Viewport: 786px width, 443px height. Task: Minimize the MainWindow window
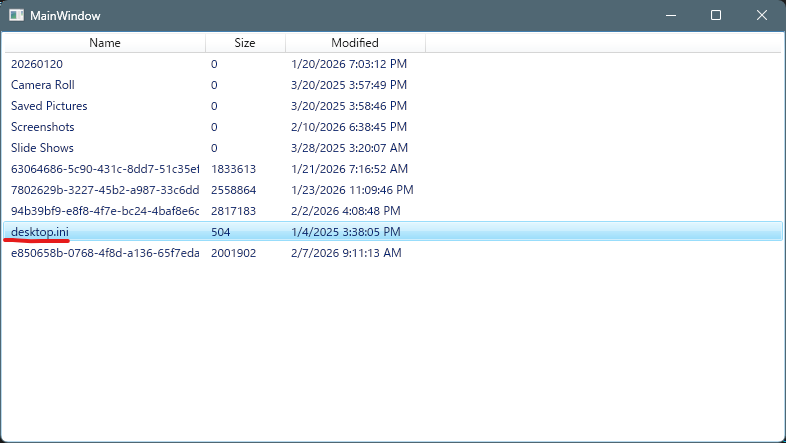click(x=669, y=16)
